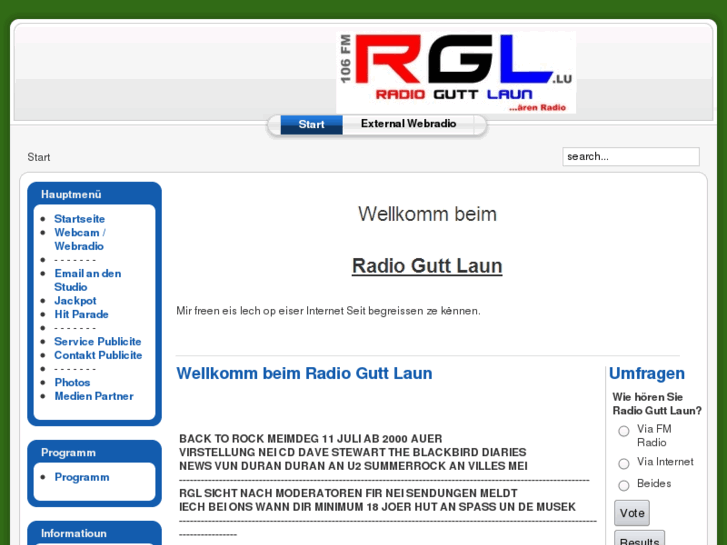Click the Vote button
This screenshot has height=545, width=727.
click(x=632, y=513)
